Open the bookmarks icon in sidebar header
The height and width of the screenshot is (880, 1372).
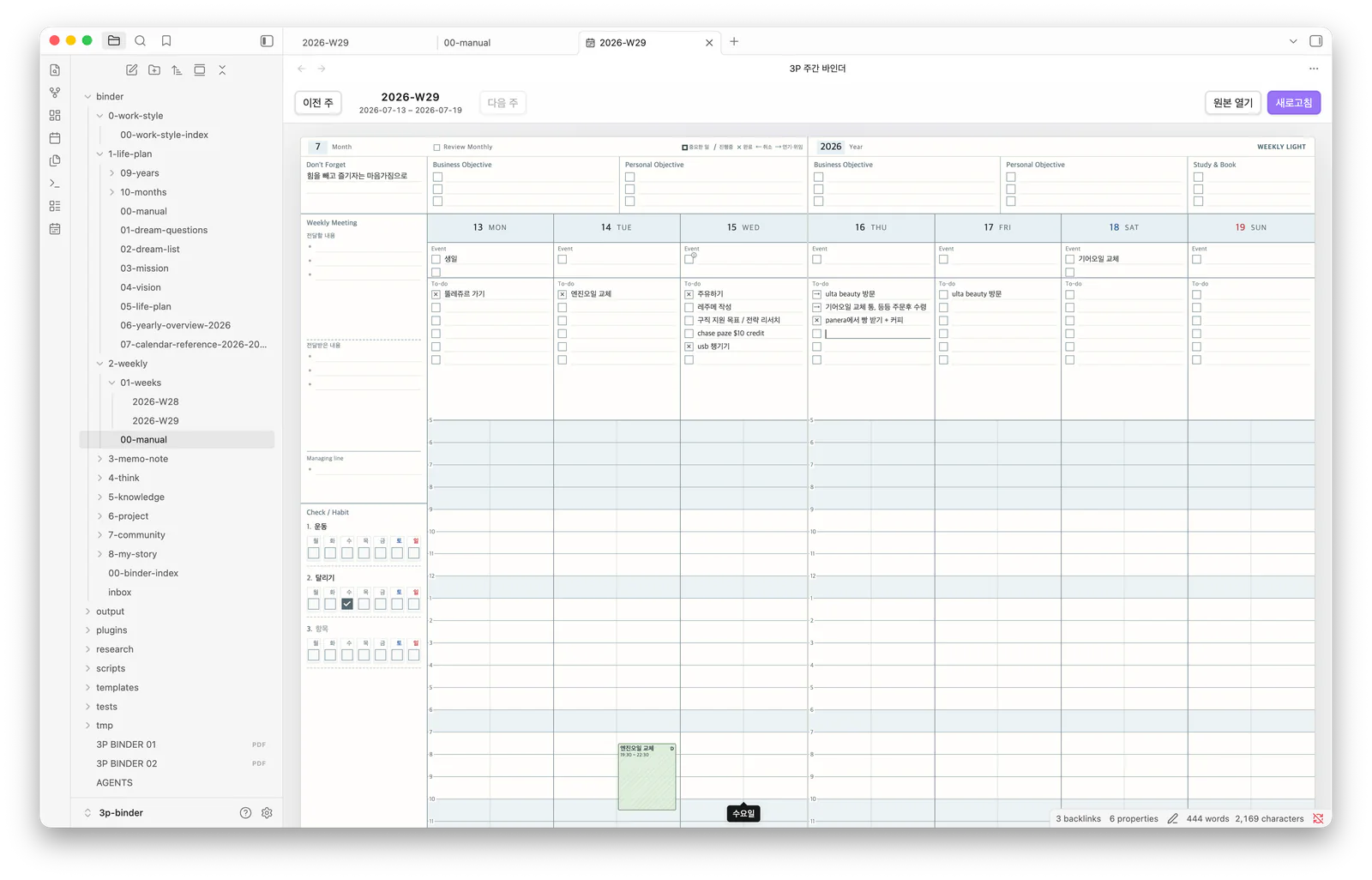coord(166,40)
